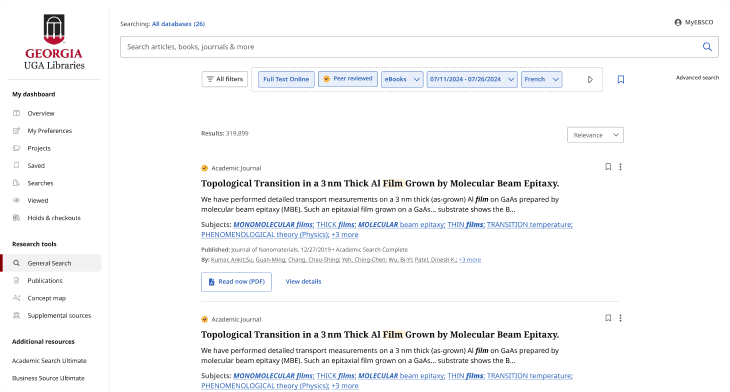Click author Patel, Dinesh K. link

coord(435,260)
